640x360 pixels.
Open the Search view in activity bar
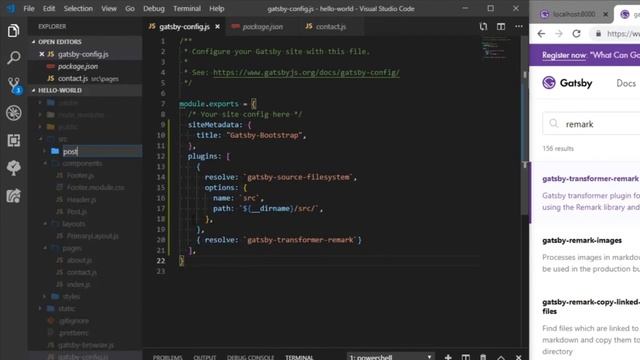click(13, 58)
